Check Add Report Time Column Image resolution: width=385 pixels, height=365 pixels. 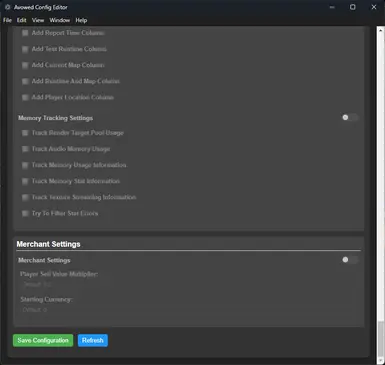click(x=25, y=33)
